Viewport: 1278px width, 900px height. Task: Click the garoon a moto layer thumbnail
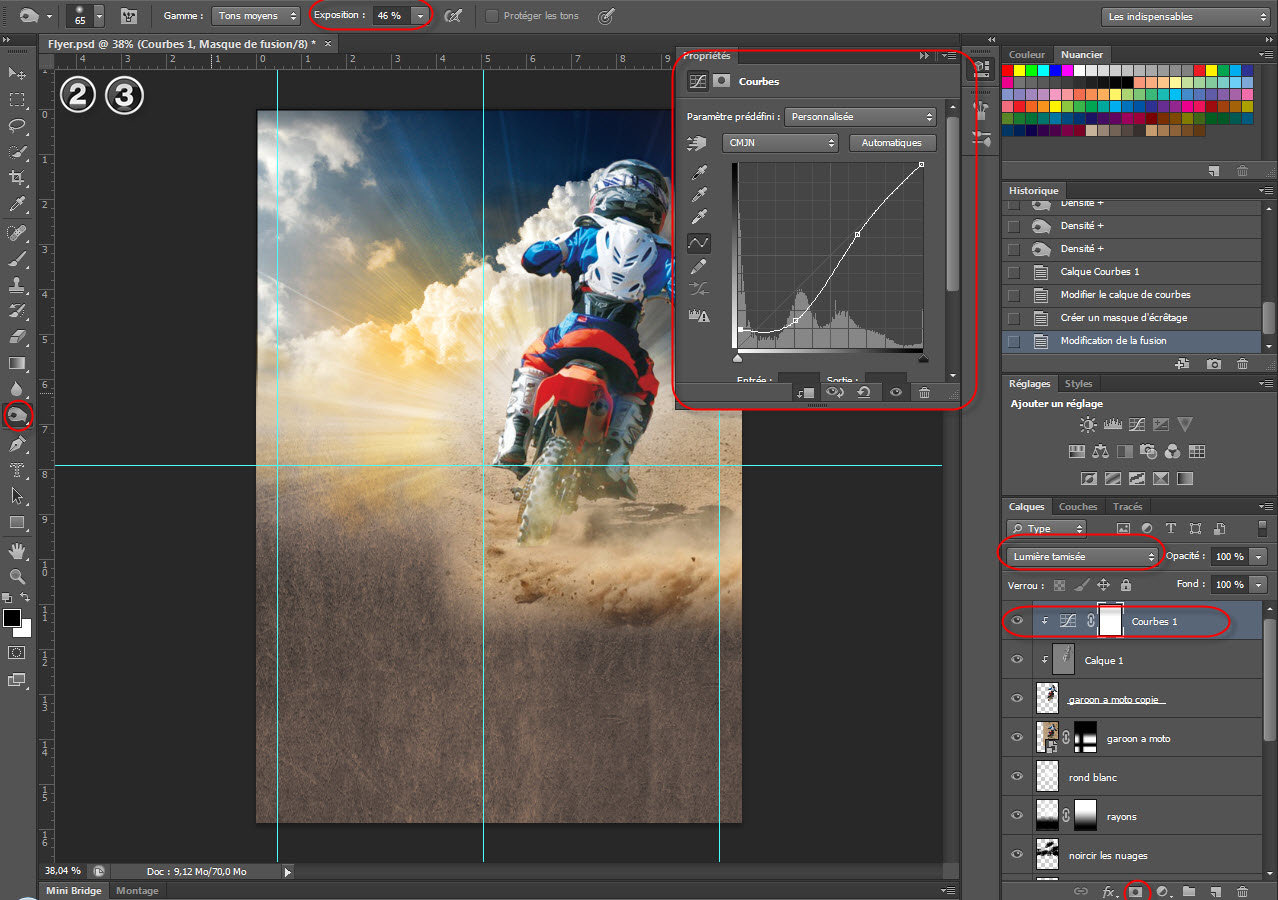pyautogui.click(x=1047, y=738)
